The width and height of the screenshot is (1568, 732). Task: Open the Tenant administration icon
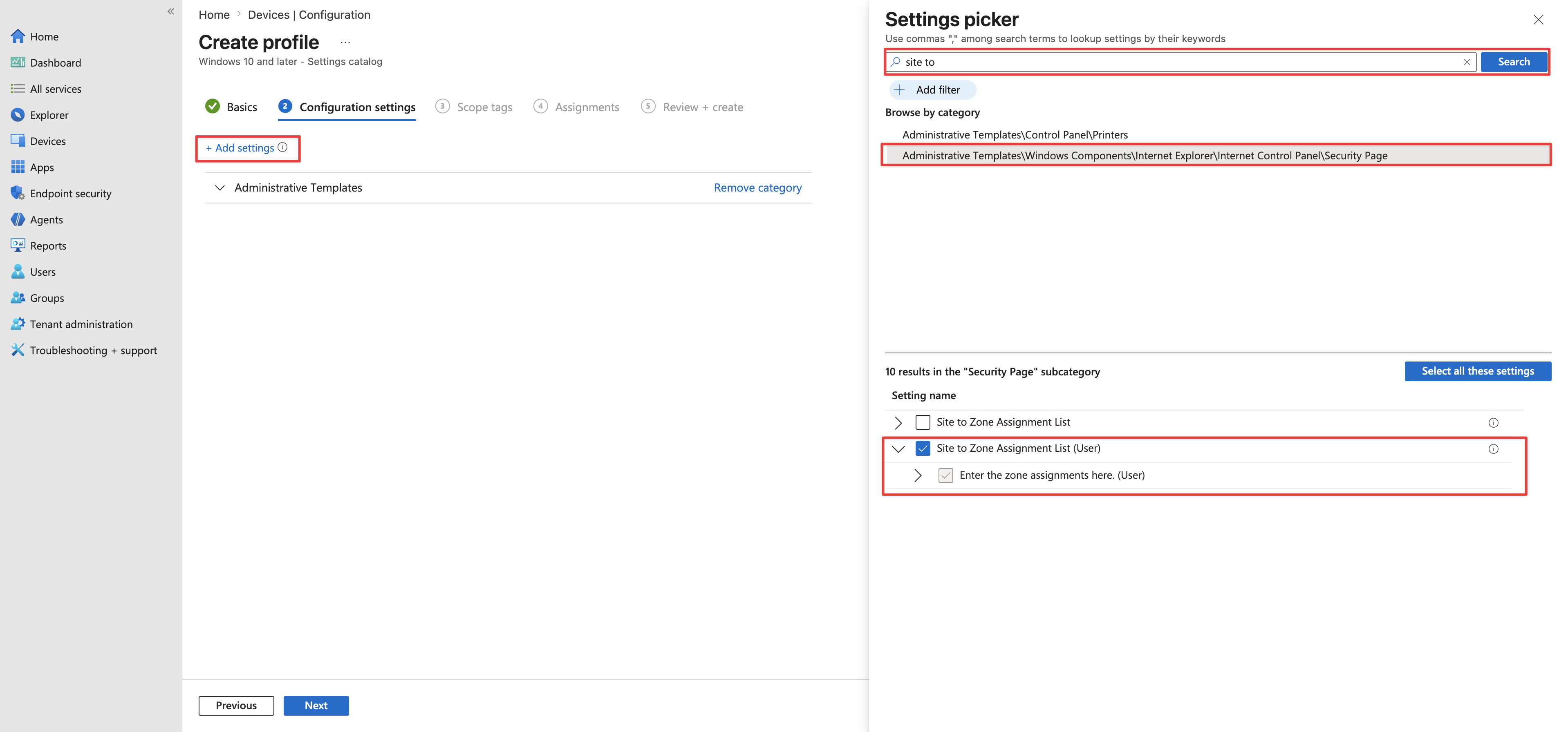18,324
